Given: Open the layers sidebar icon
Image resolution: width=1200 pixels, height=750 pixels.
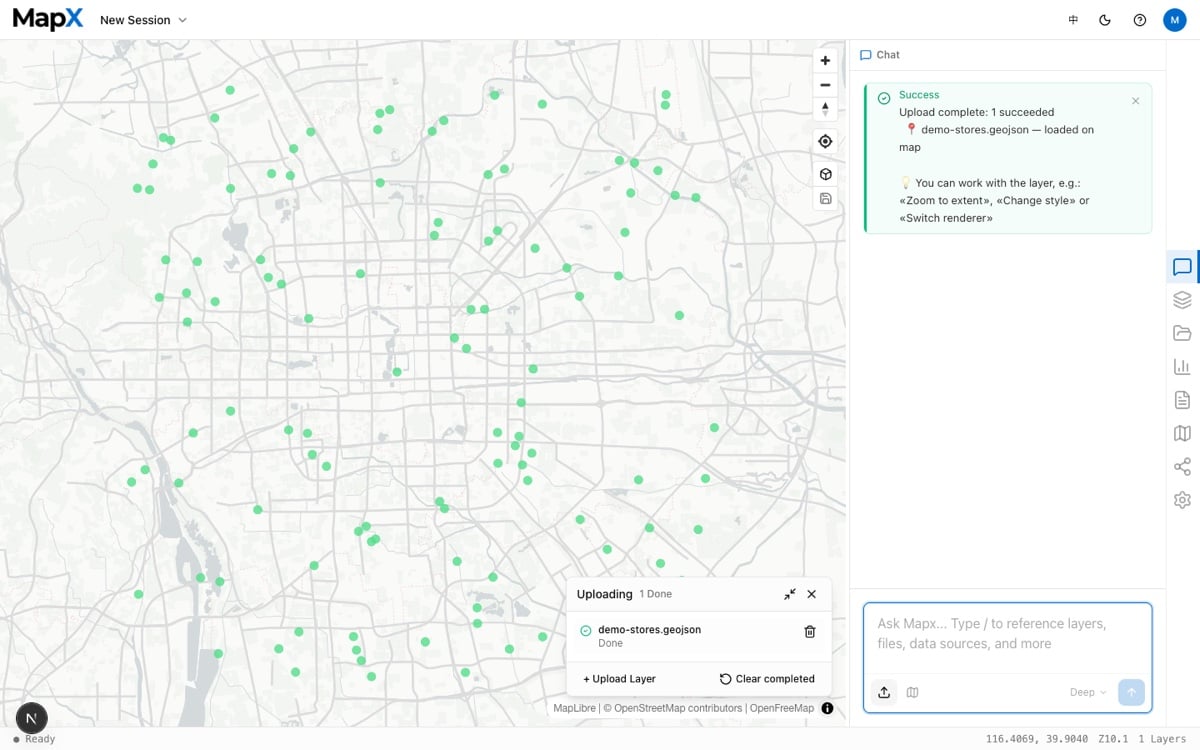Looking at the screenshot, I should pos(1182,300).
